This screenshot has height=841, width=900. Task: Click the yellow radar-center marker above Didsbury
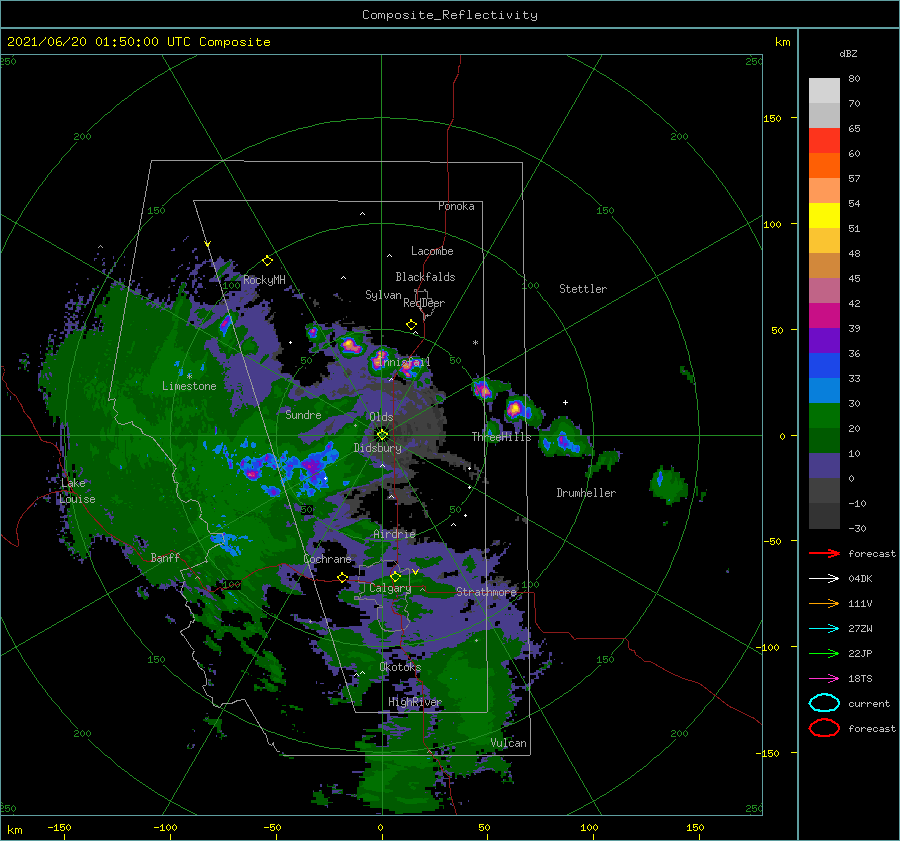pyautogui.click(x=382, y=435)
